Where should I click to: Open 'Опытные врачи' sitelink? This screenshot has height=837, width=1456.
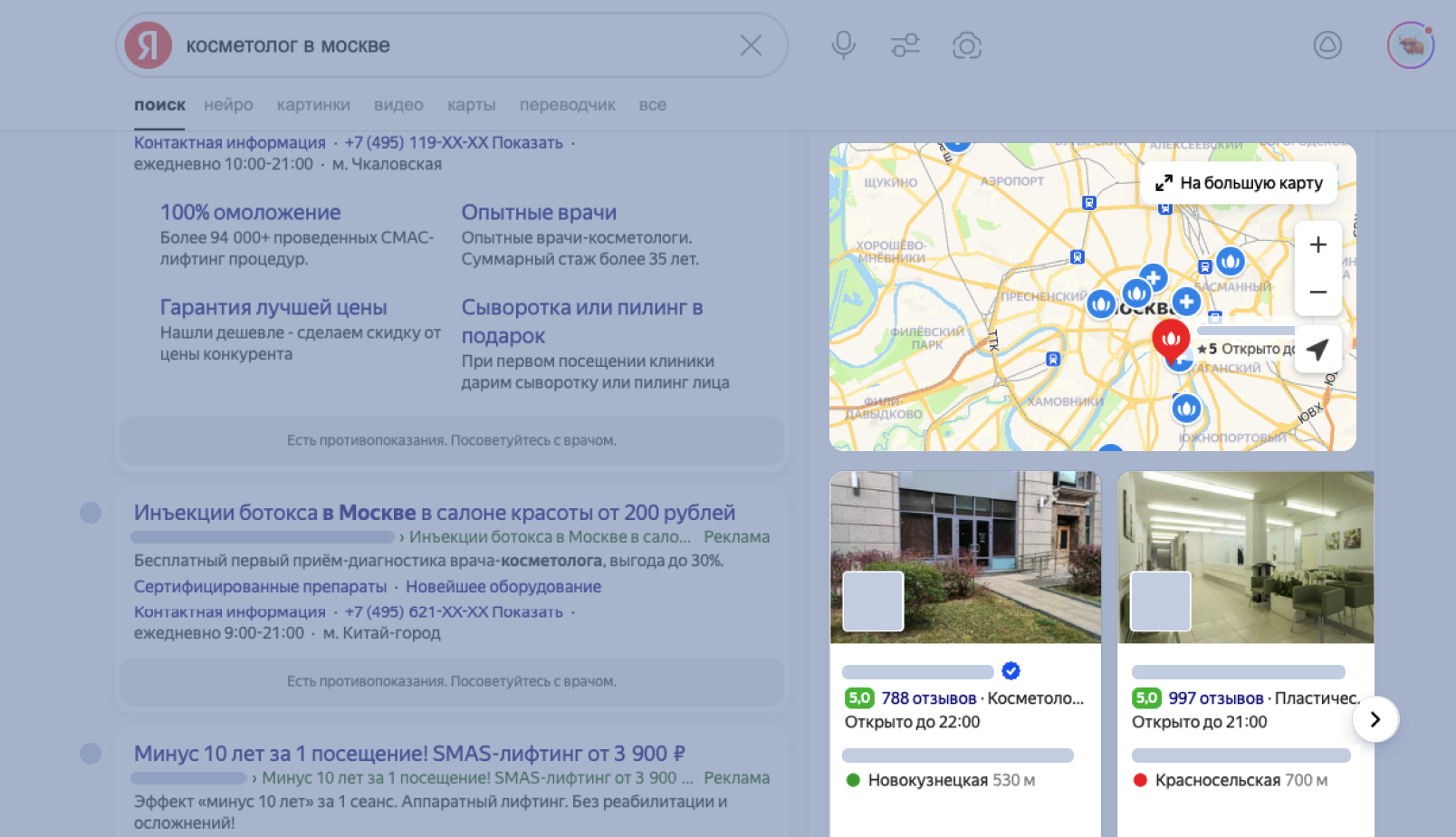(x=539, y=212)
